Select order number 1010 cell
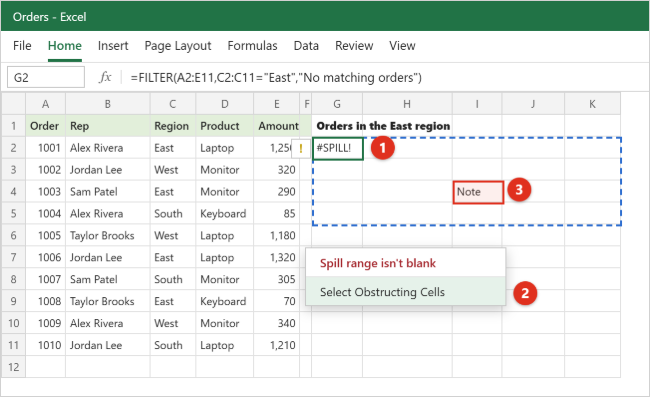 tap(46, 345)
